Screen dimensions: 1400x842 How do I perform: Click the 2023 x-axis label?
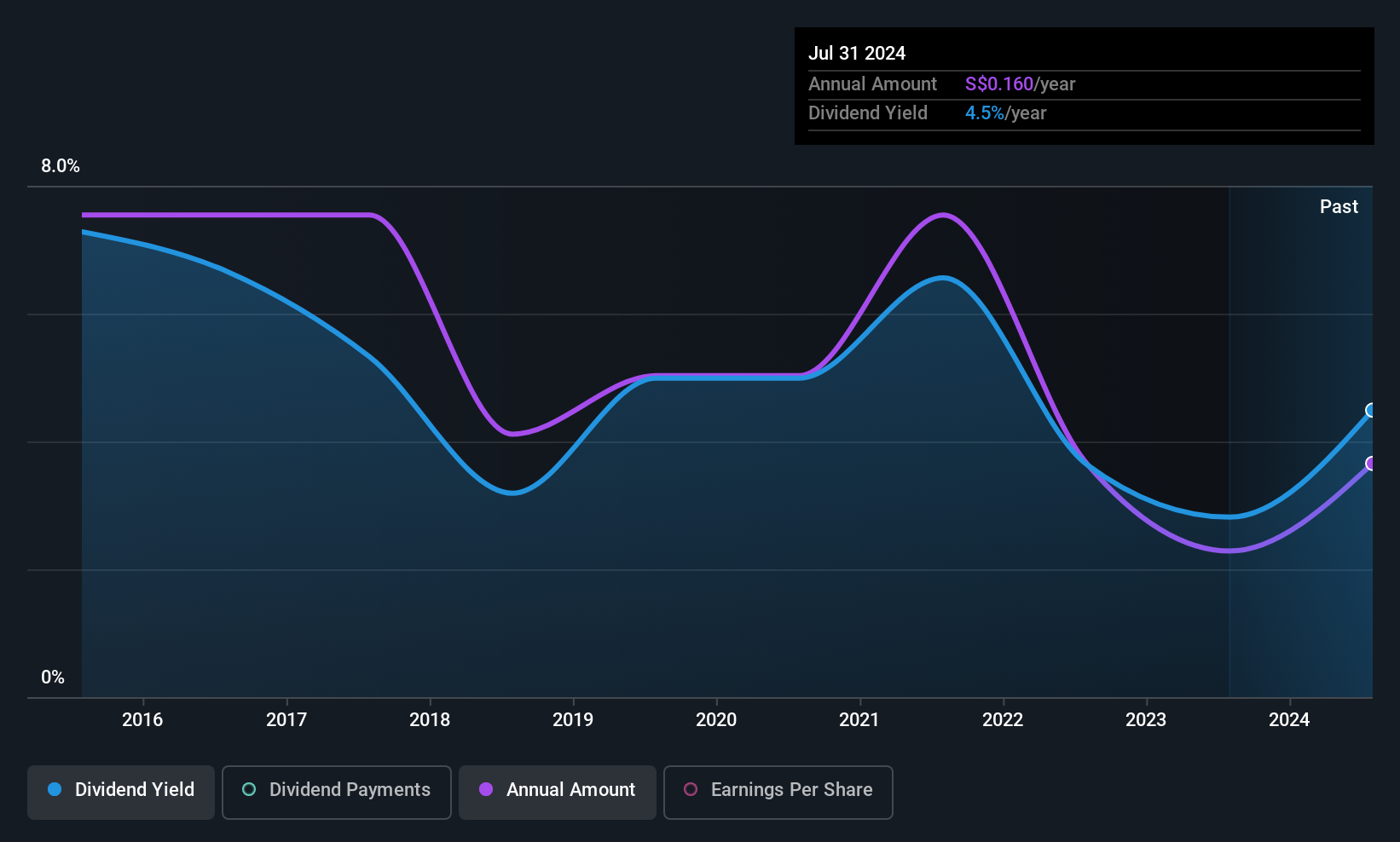pyautogui.click(x=1146, y=719)
